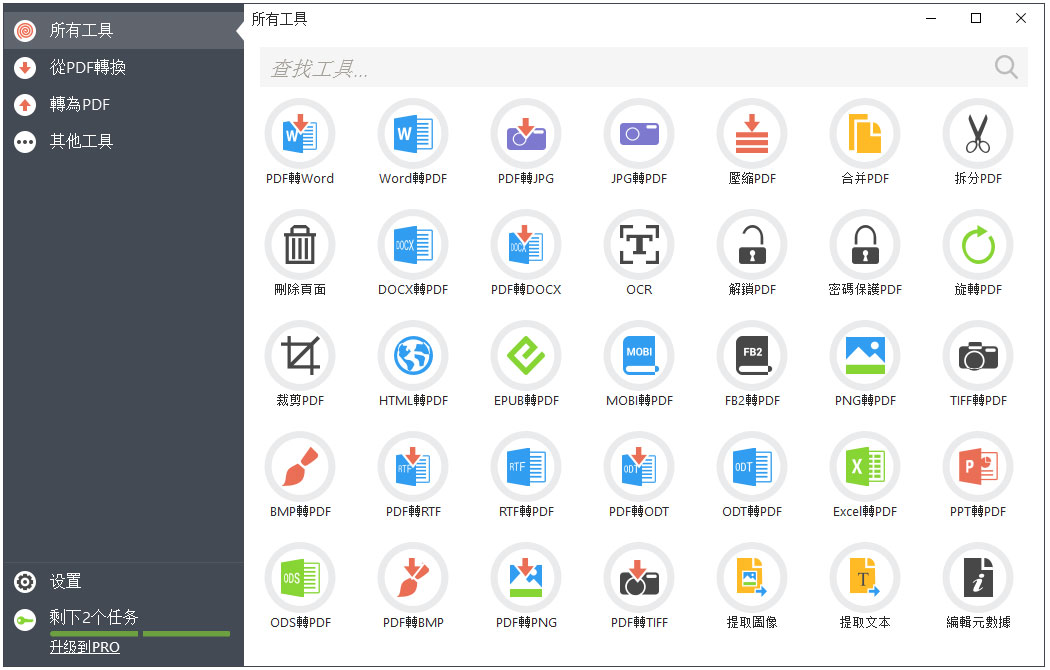1050x670 pixels.
Task: Focus the 查找工具 search field
Action: click(x=644, y=67)
